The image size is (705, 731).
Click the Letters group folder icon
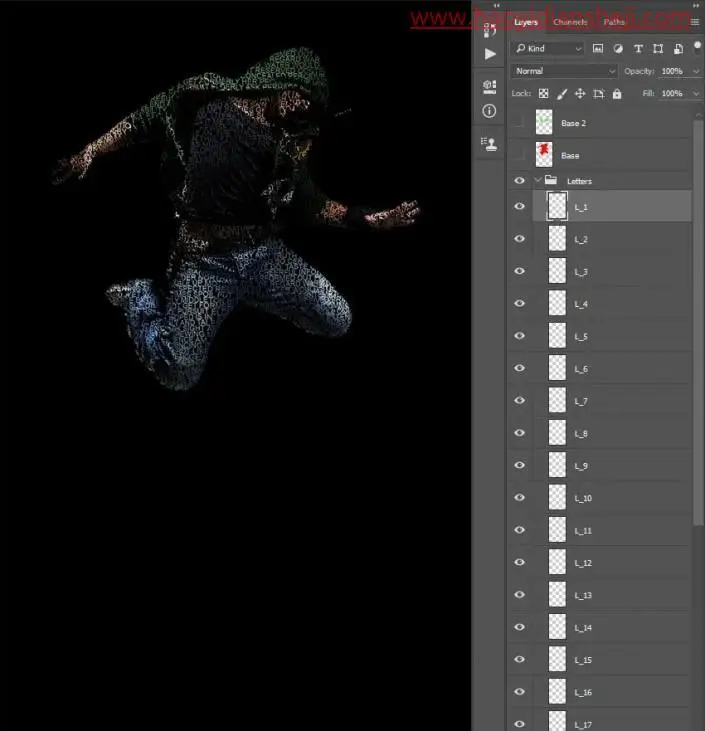(551, 180)
